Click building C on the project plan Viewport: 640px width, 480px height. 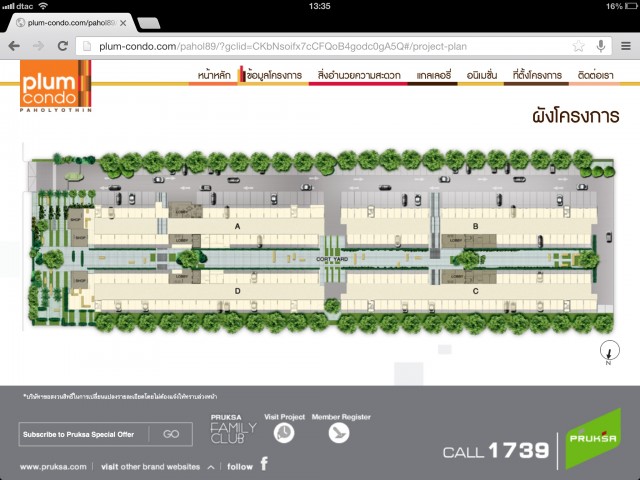coord(476,291)
